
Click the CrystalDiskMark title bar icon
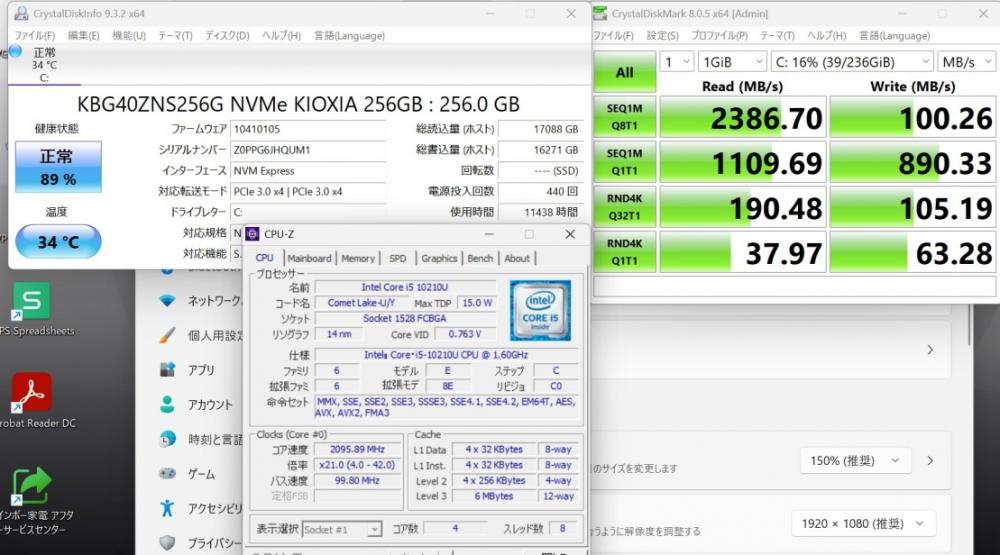coord(601,13)
